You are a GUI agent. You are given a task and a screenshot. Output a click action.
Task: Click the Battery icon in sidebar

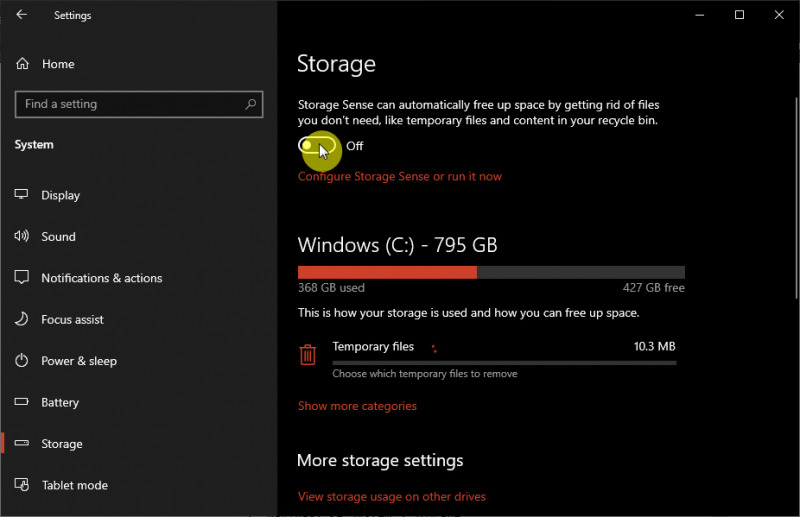(22, 402)
